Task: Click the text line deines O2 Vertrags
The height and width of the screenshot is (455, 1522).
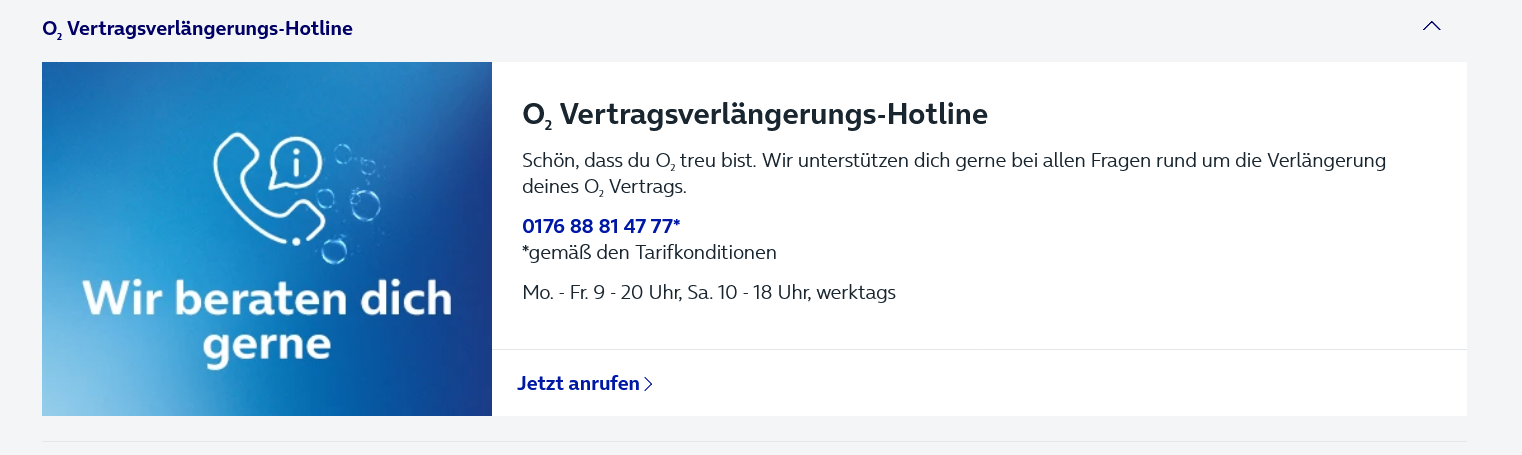Action: (604, 187)
